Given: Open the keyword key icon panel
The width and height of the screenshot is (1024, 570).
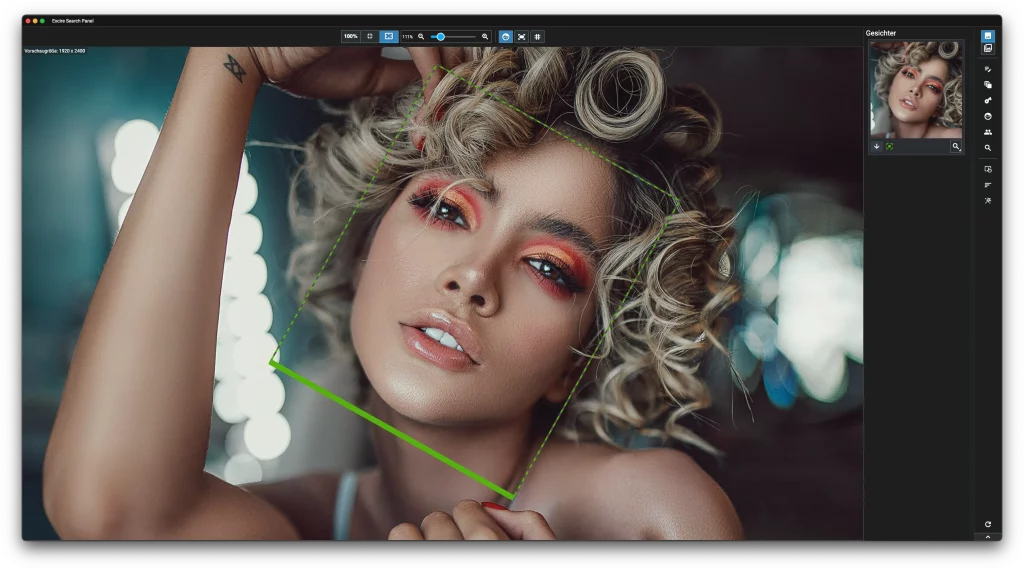Looking at the screenshot, I should (988, 100).
